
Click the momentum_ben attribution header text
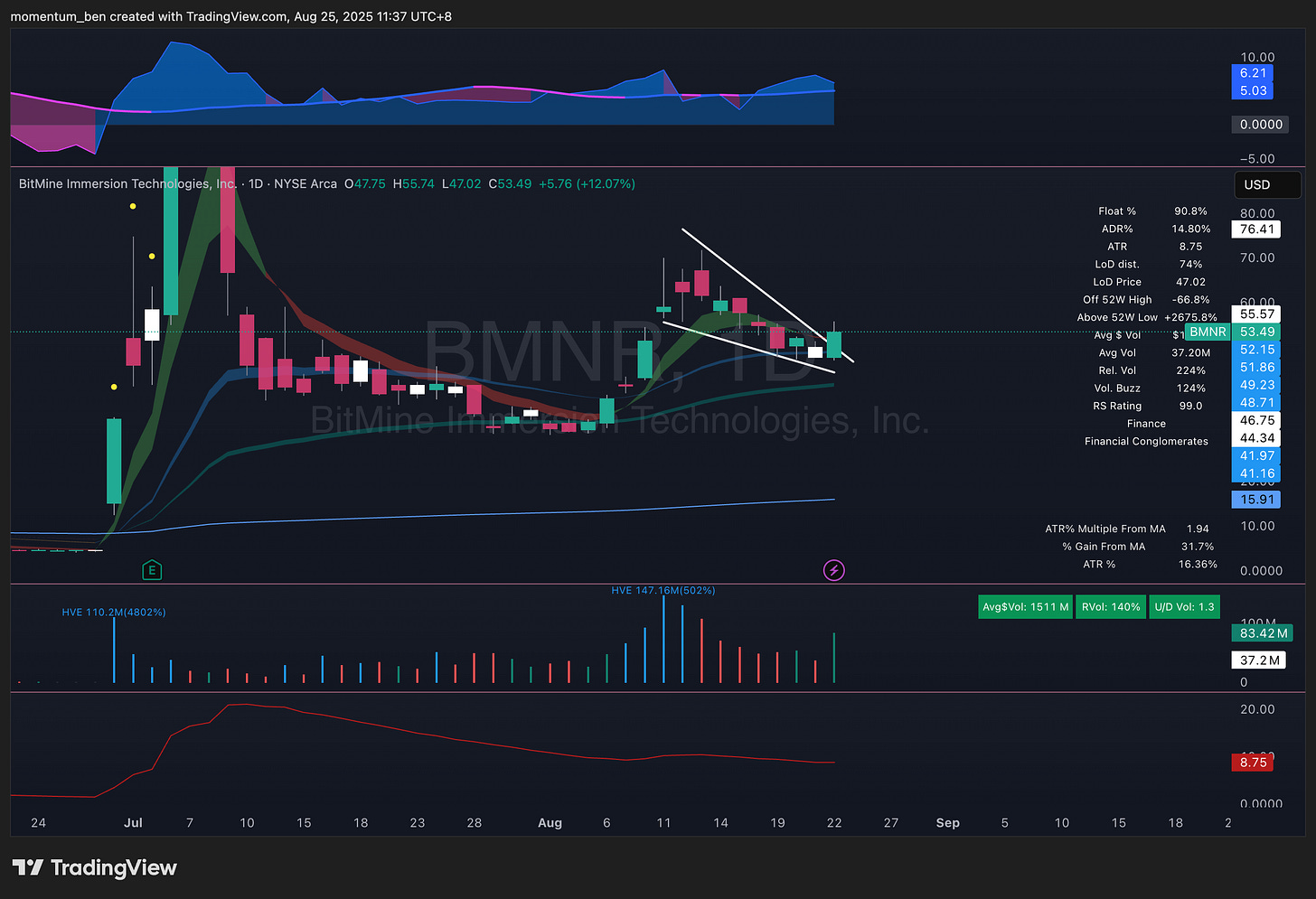[x=231, y=16]
